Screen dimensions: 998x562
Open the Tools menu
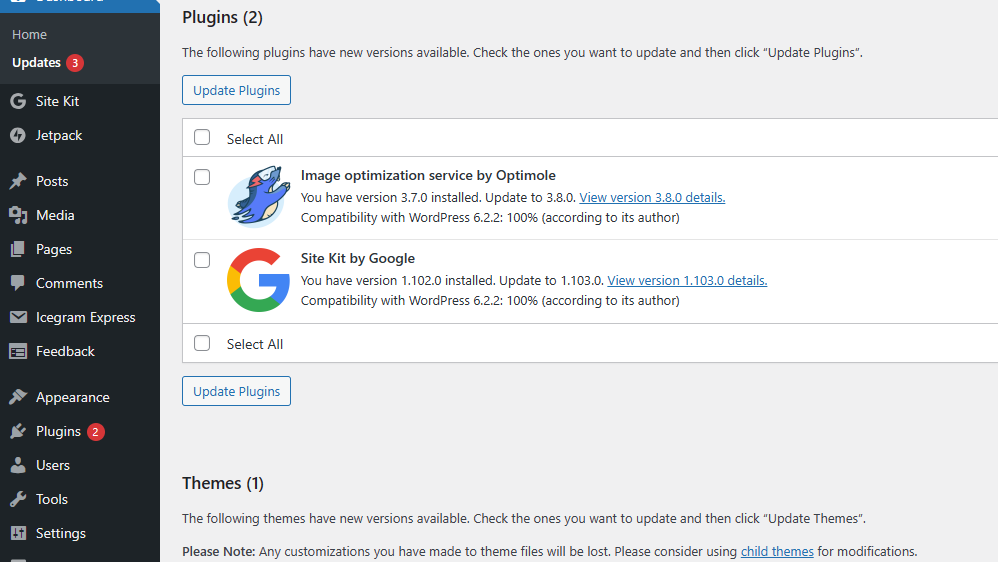point(52,499)
